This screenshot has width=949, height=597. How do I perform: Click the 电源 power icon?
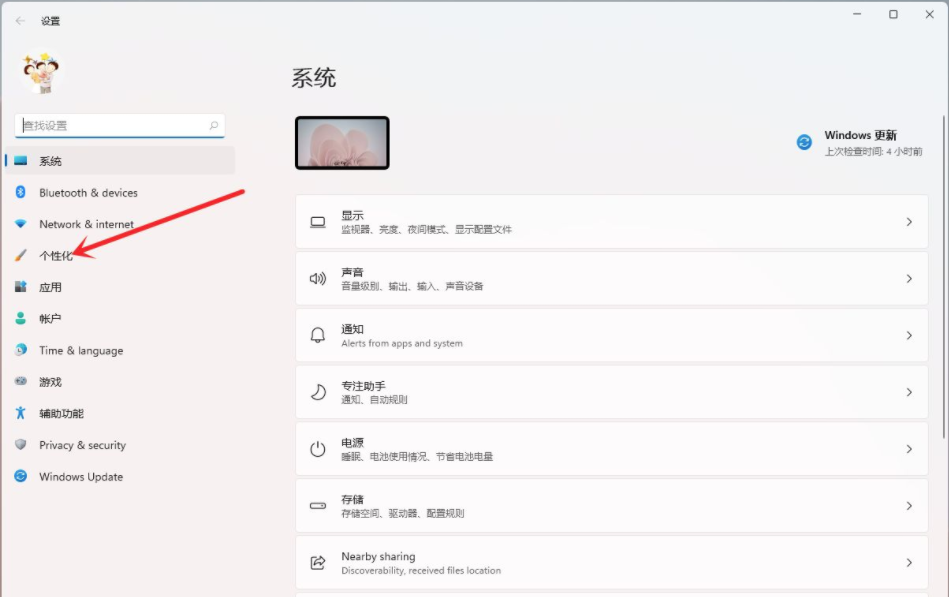click(x=318, y=449)
